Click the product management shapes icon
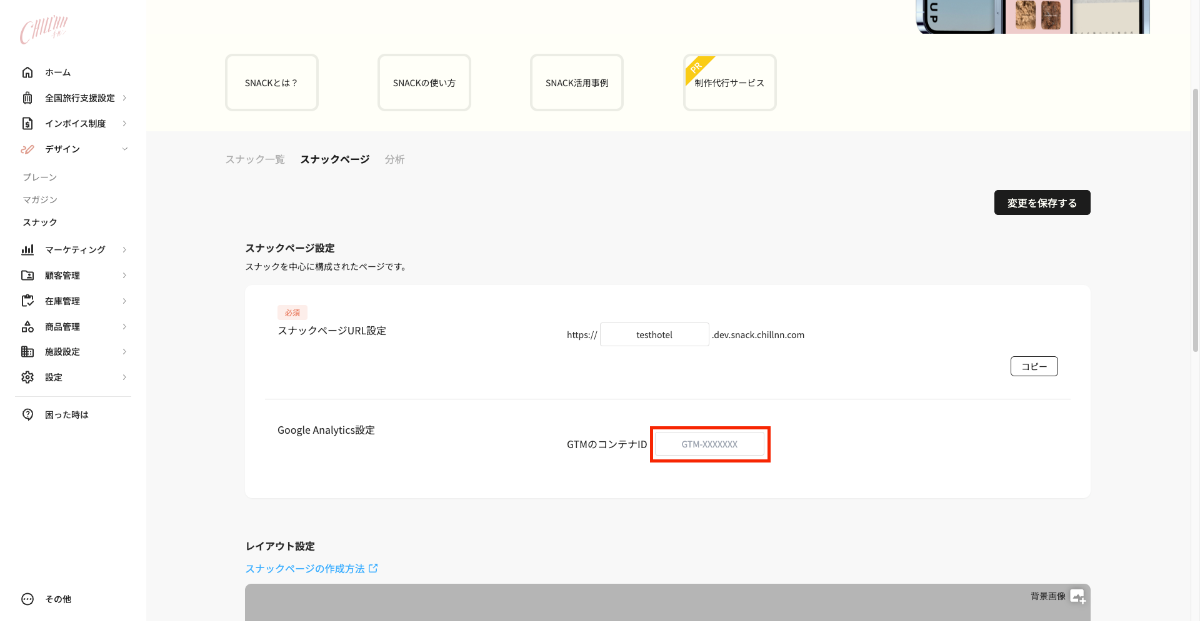 pyautogui.click(x=28, y=327)
